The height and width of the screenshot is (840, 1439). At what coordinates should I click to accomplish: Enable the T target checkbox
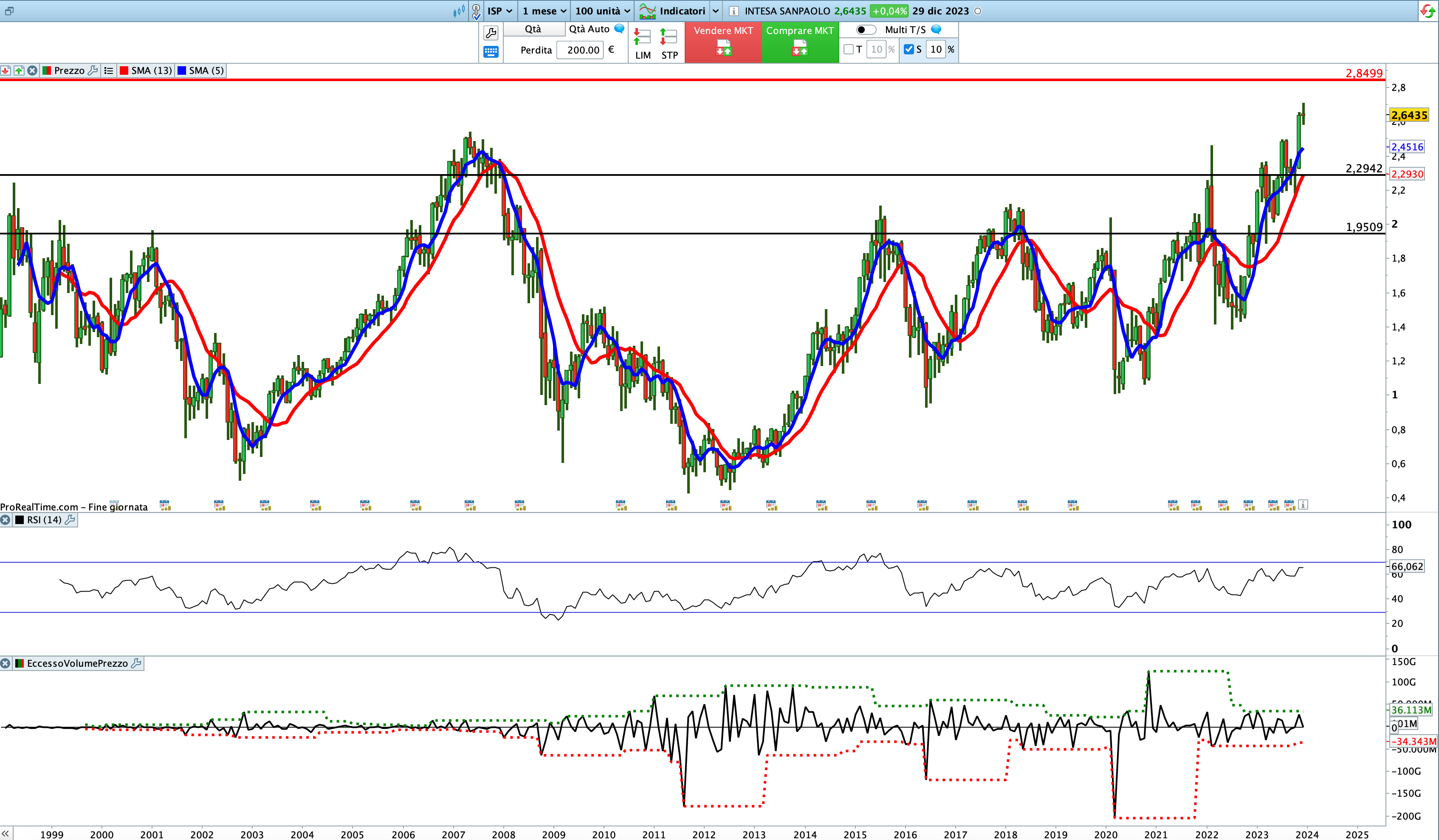click(849, 50)
